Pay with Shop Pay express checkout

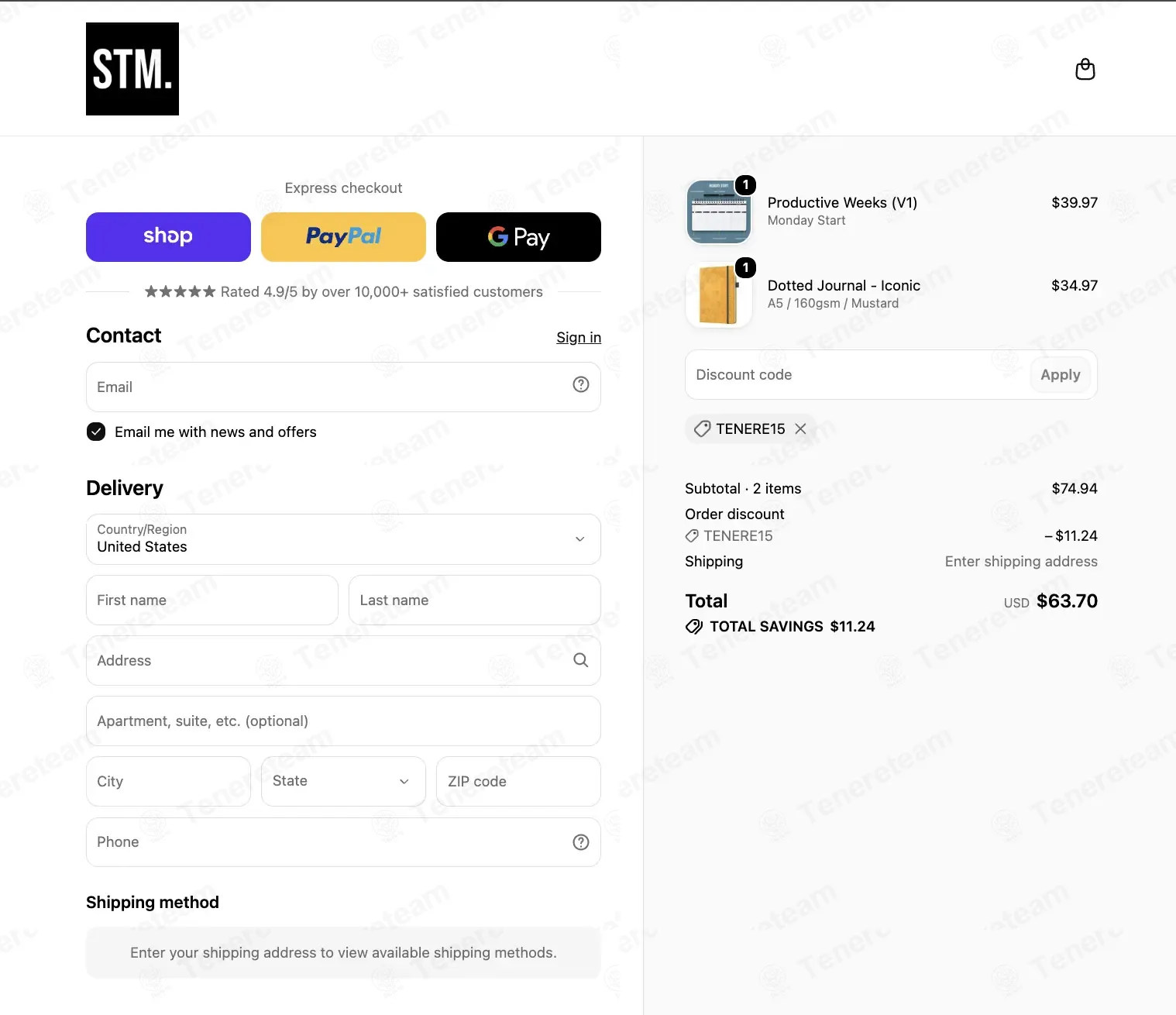(168, 237)
